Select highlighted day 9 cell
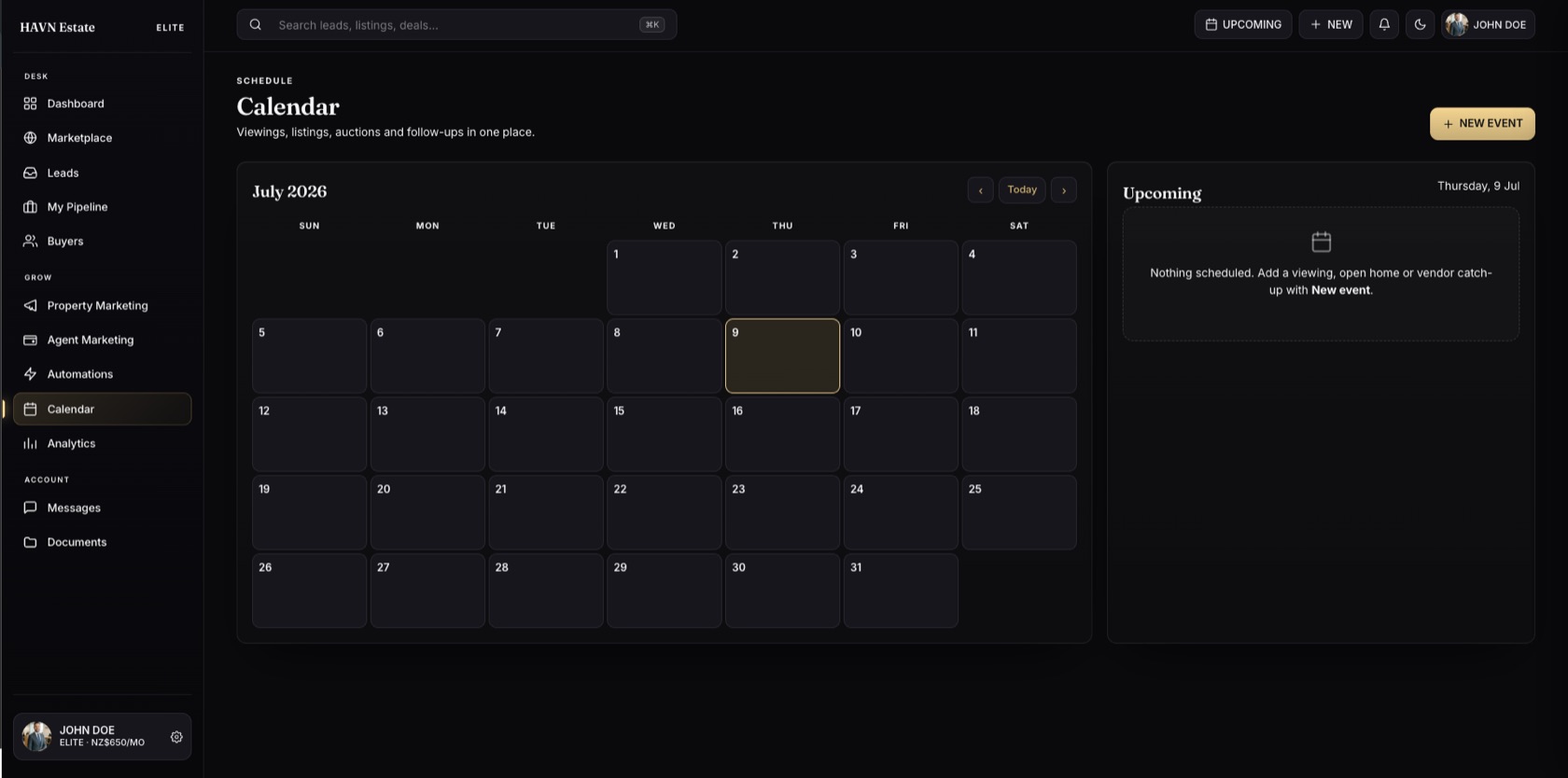Viewport: 1568px width, 778px height. [x=782, y=356]
